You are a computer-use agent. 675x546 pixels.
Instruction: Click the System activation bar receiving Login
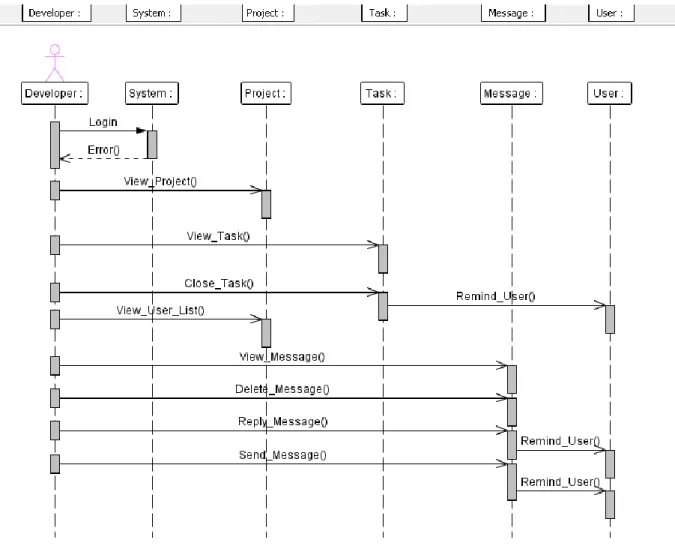tap(152, 144)
